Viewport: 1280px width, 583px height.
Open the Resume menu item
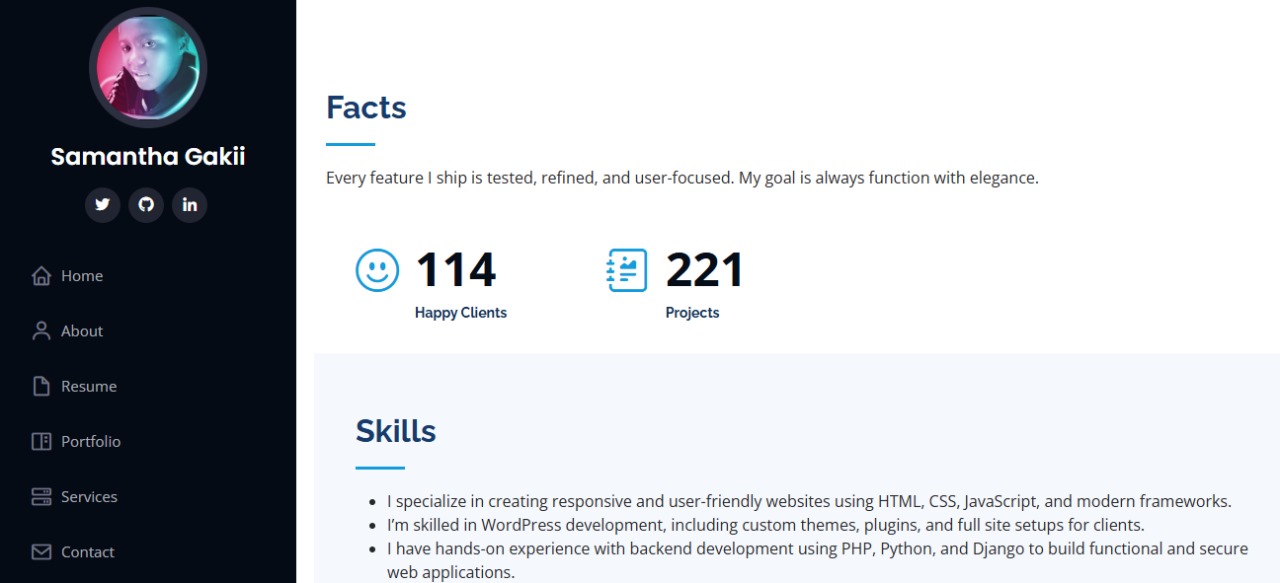tap(89, 386)
